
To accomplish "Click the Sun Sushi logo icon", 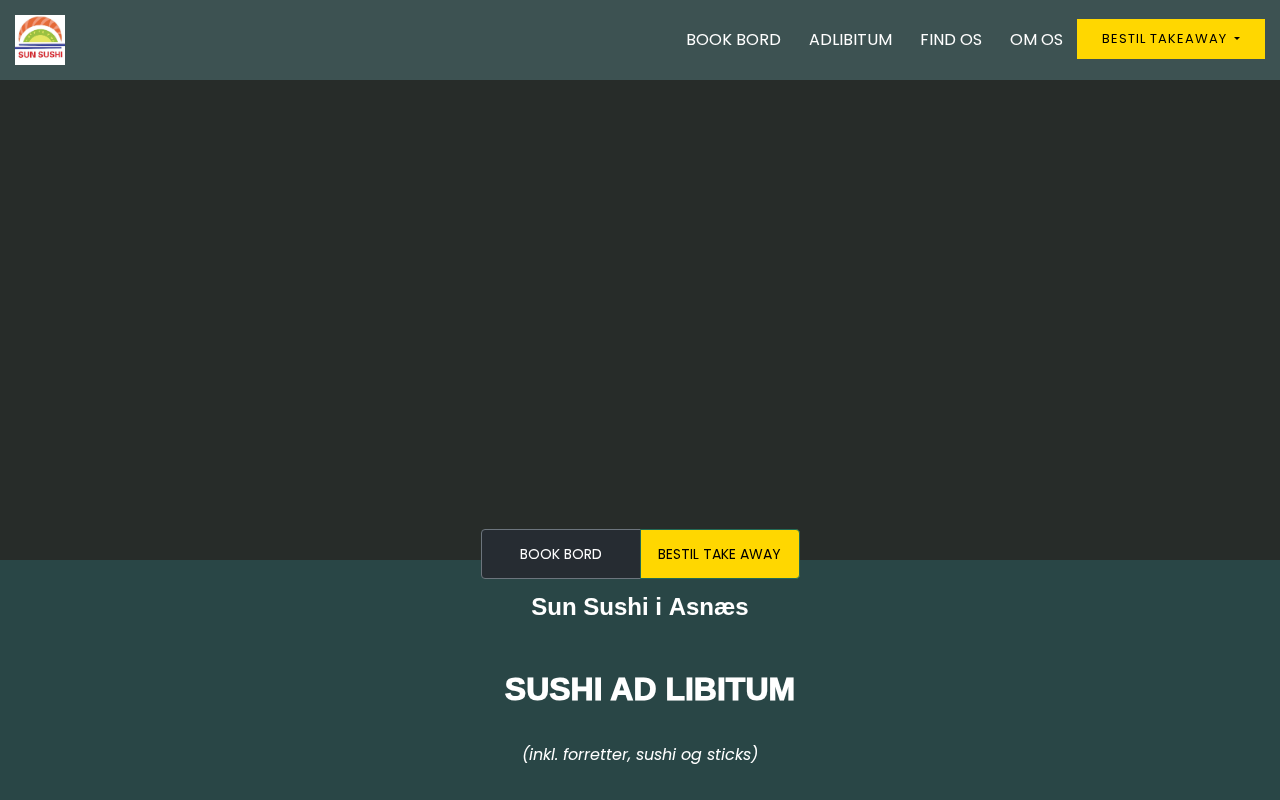I will tap(40, 40).
